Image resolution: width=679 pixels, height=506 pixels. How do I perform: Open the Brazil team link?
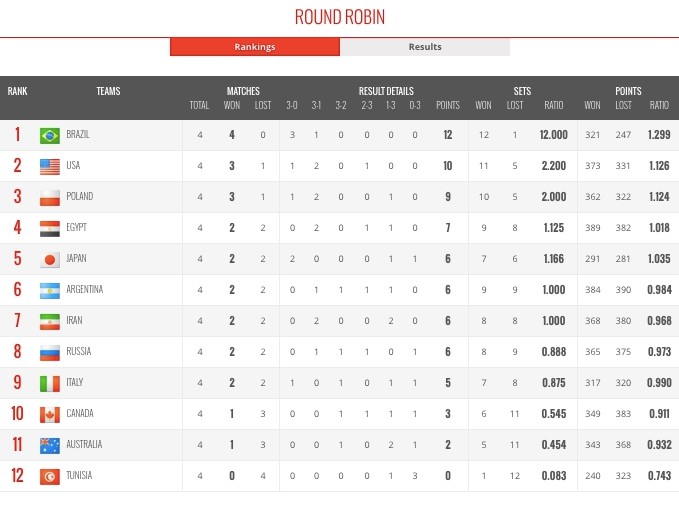pos(77,135)
